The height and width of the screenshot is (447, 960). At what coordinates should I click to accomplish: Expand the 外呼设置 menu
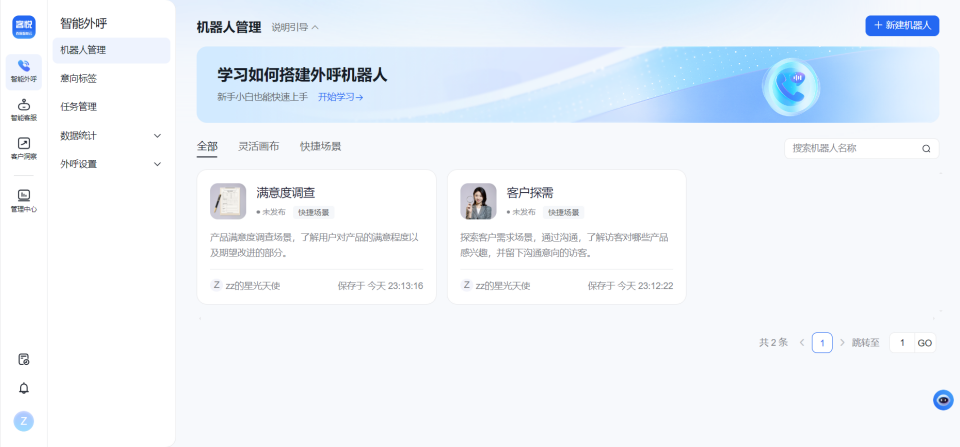[x=110, y=164]
